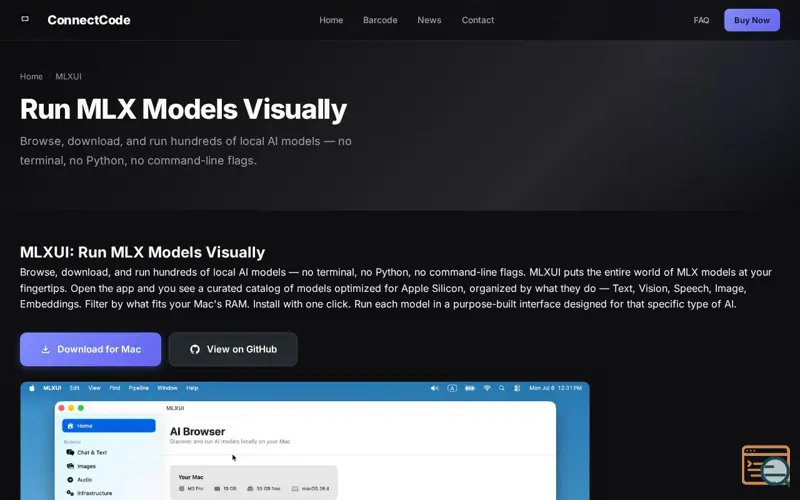Click the Download for Mac button
This screenshot has width=800, height=500.
[90, 349]
